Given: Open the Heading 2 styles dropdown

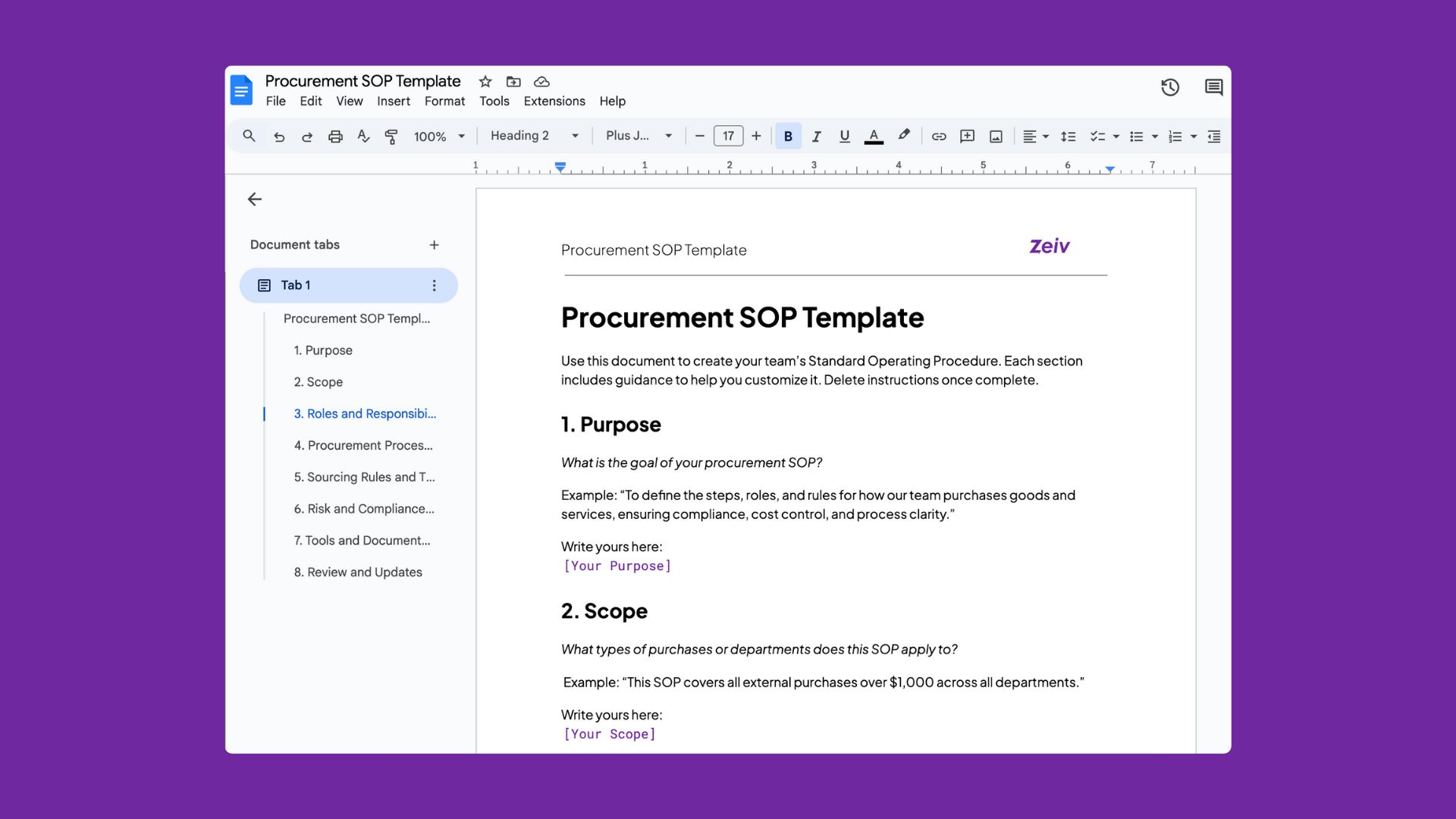Looking at the screenshot, I should pyautogui.click(x=533, y=136).
